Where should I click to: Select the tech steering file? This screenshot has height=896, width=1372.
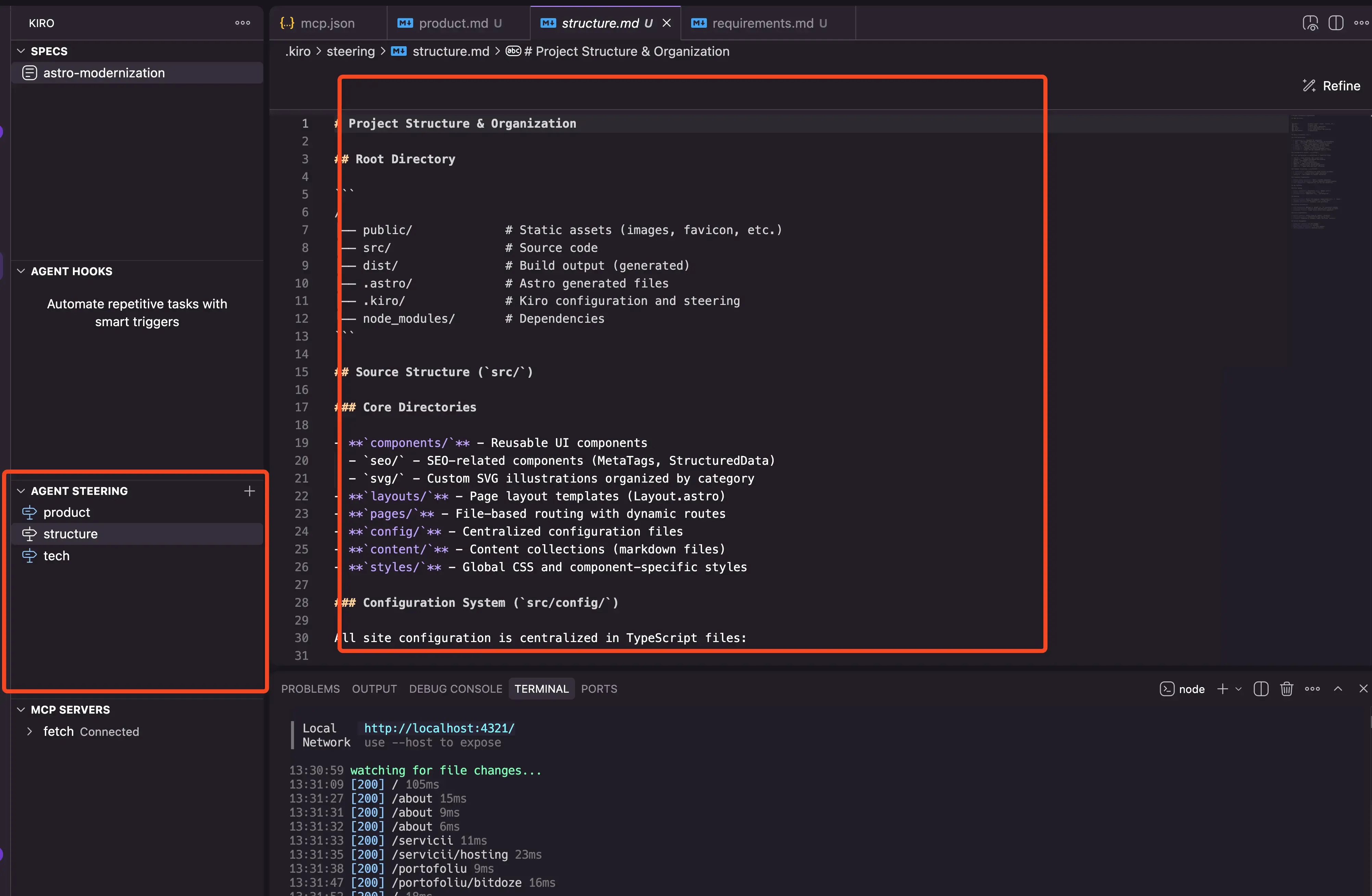point(56,556)
